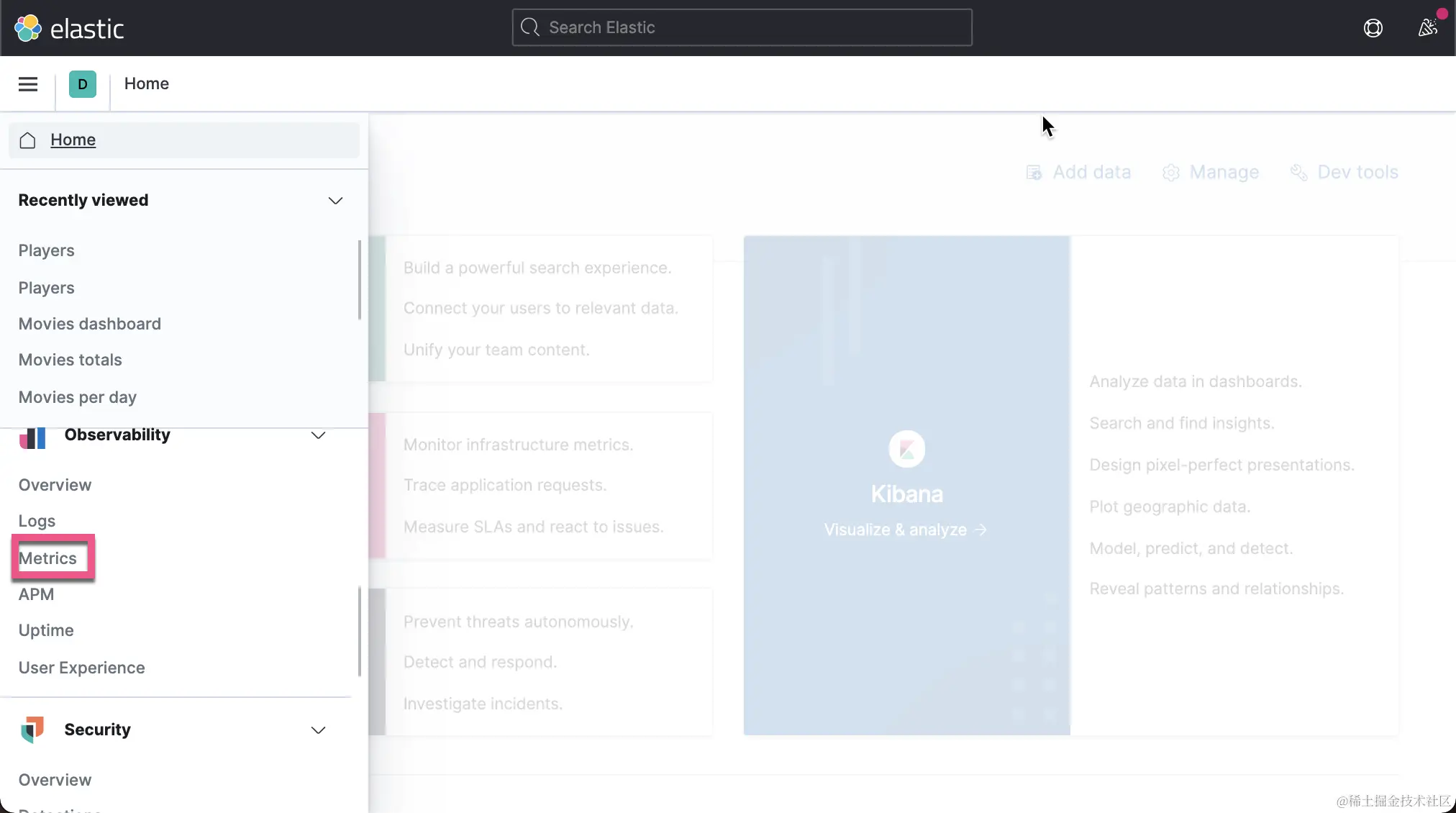Screen dimensions: 1456x813
Task: Click the Search Elastic field
Action: pos(741,27)
